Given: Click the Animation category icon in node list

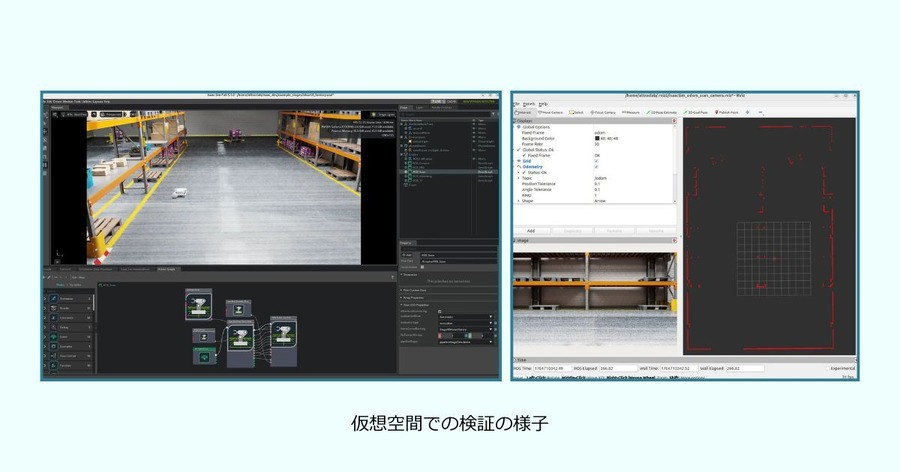Looking at the screenshot, I should pyautogui.click(x=53, y=299).
